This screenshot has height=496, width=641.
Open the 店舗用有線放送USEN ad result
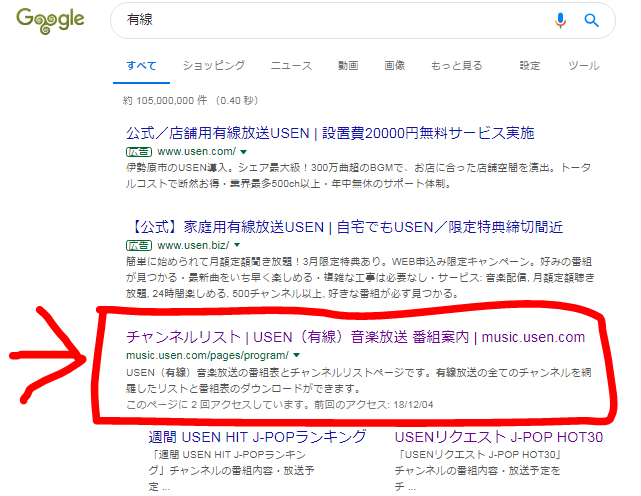pyautogui.click(x=330, y=133)
